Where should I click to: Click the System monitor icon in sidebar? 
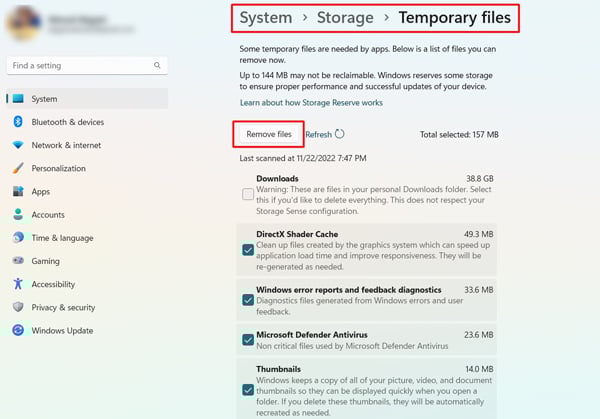(x=18, y=99)
